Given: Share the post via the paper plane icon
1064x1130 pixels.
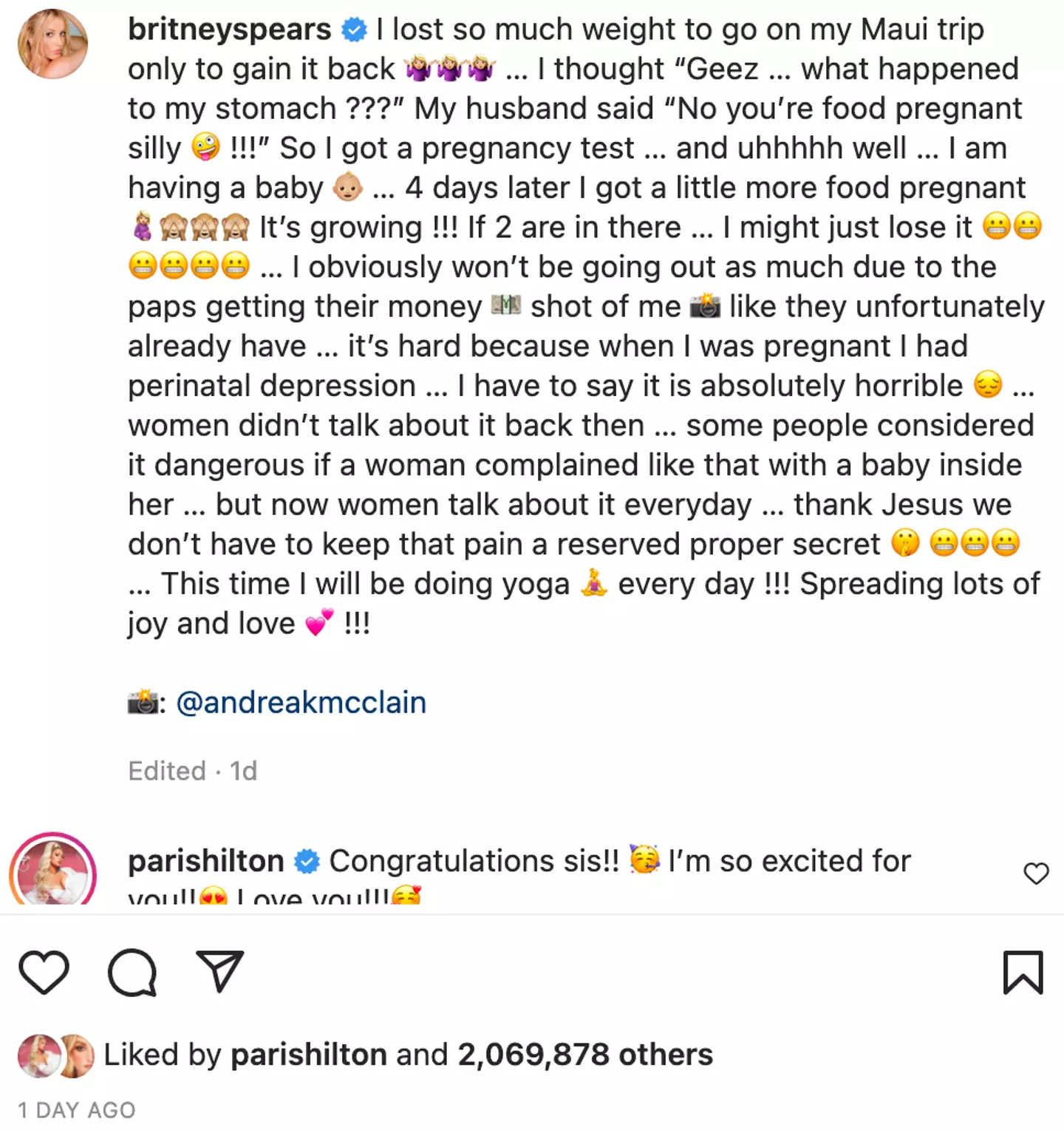Looking at the screenshot, I should coord(219,974).
